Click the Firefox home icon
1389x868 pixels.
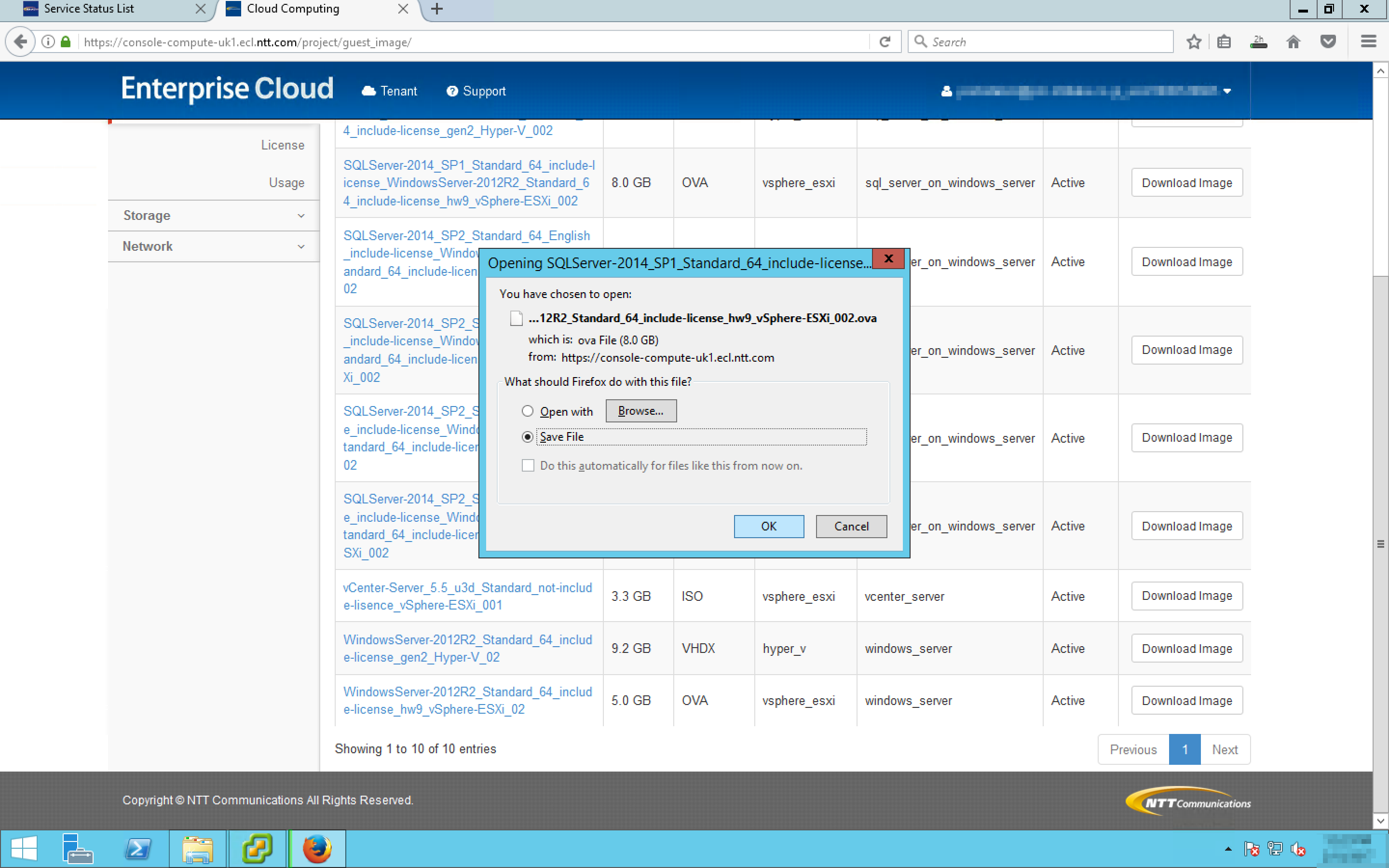click(1293, 42)
